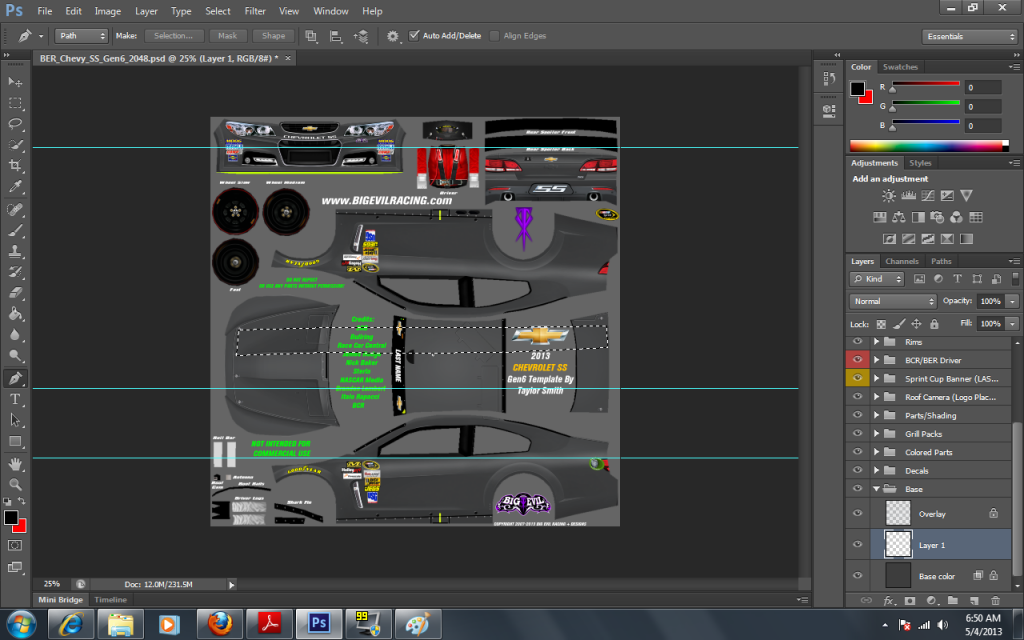Switch to the Swatches tab
The width and height of the screenshot is (1024, 640).
click(x=900, y=67)
